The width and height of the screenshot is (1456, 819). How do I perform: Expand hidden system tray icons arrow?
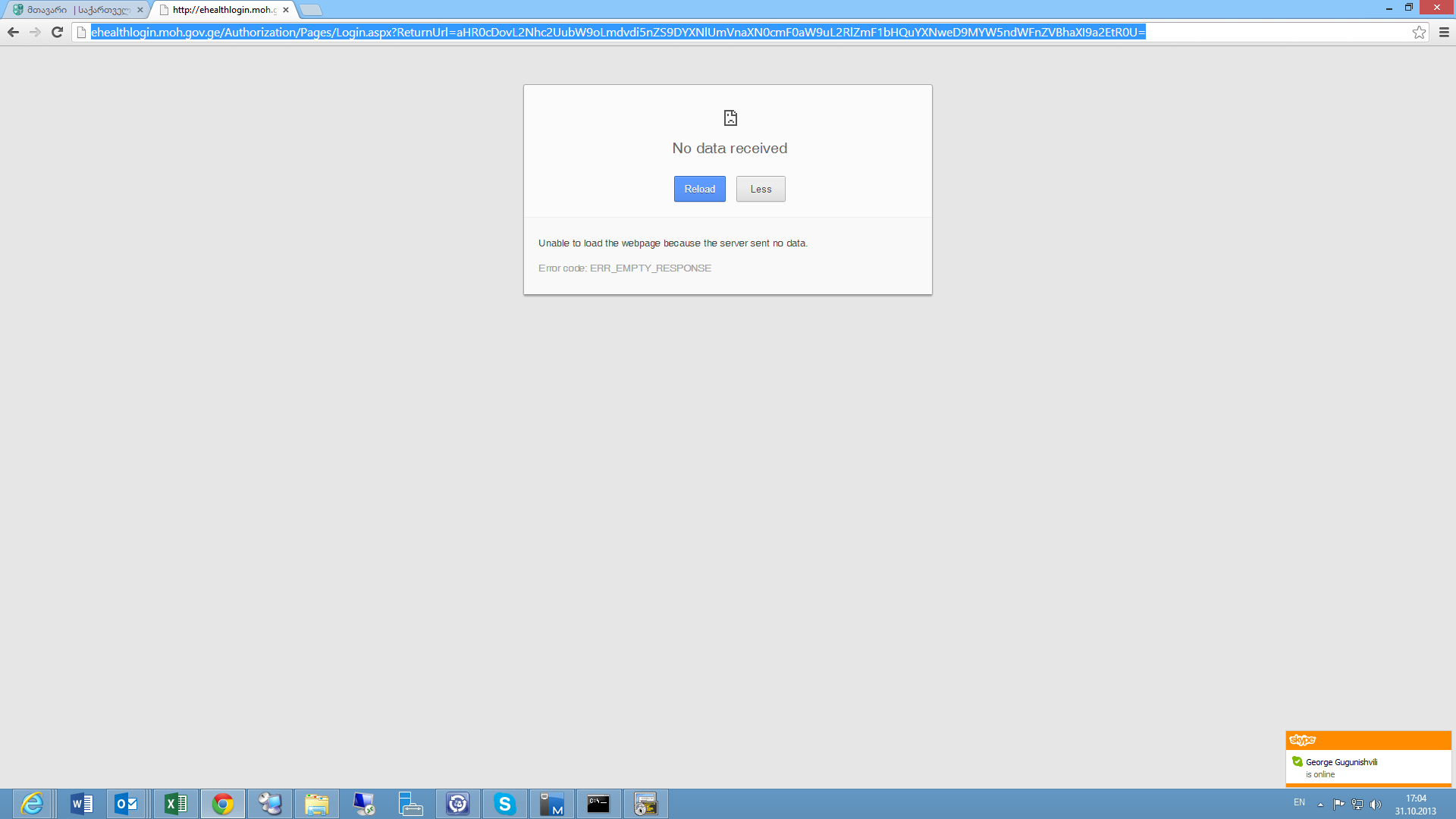(1320, 805)
